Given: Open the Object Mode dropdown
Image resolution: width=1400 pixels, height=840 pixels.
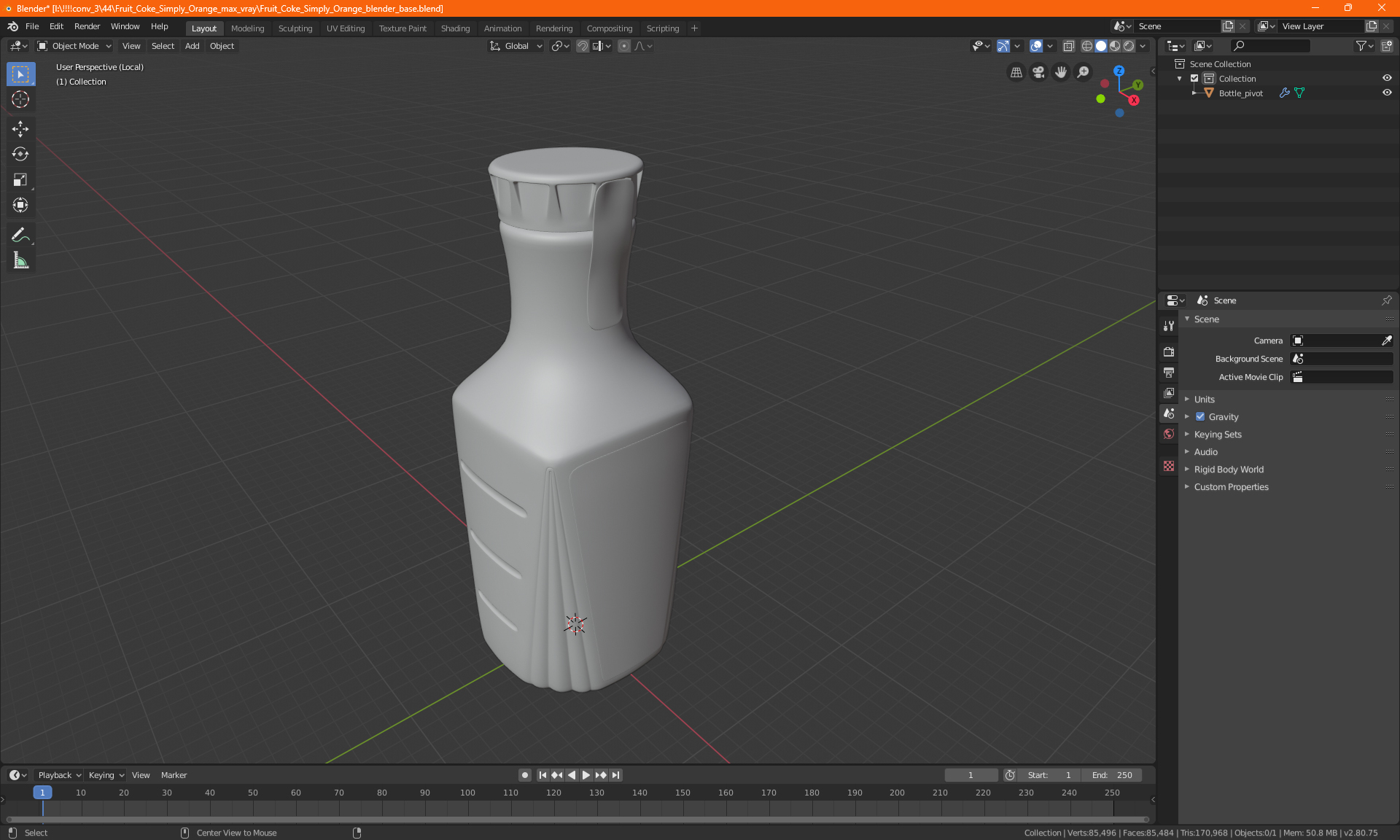Looking at the screenshot, I should [74, 46].
